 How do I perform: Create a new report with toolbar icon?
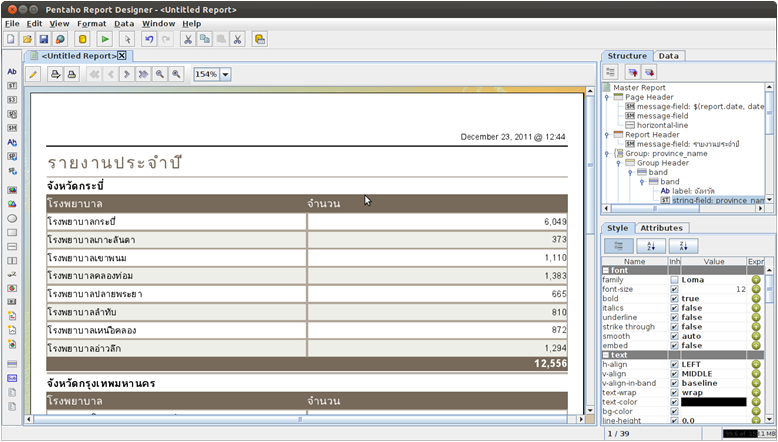[11, 39]
